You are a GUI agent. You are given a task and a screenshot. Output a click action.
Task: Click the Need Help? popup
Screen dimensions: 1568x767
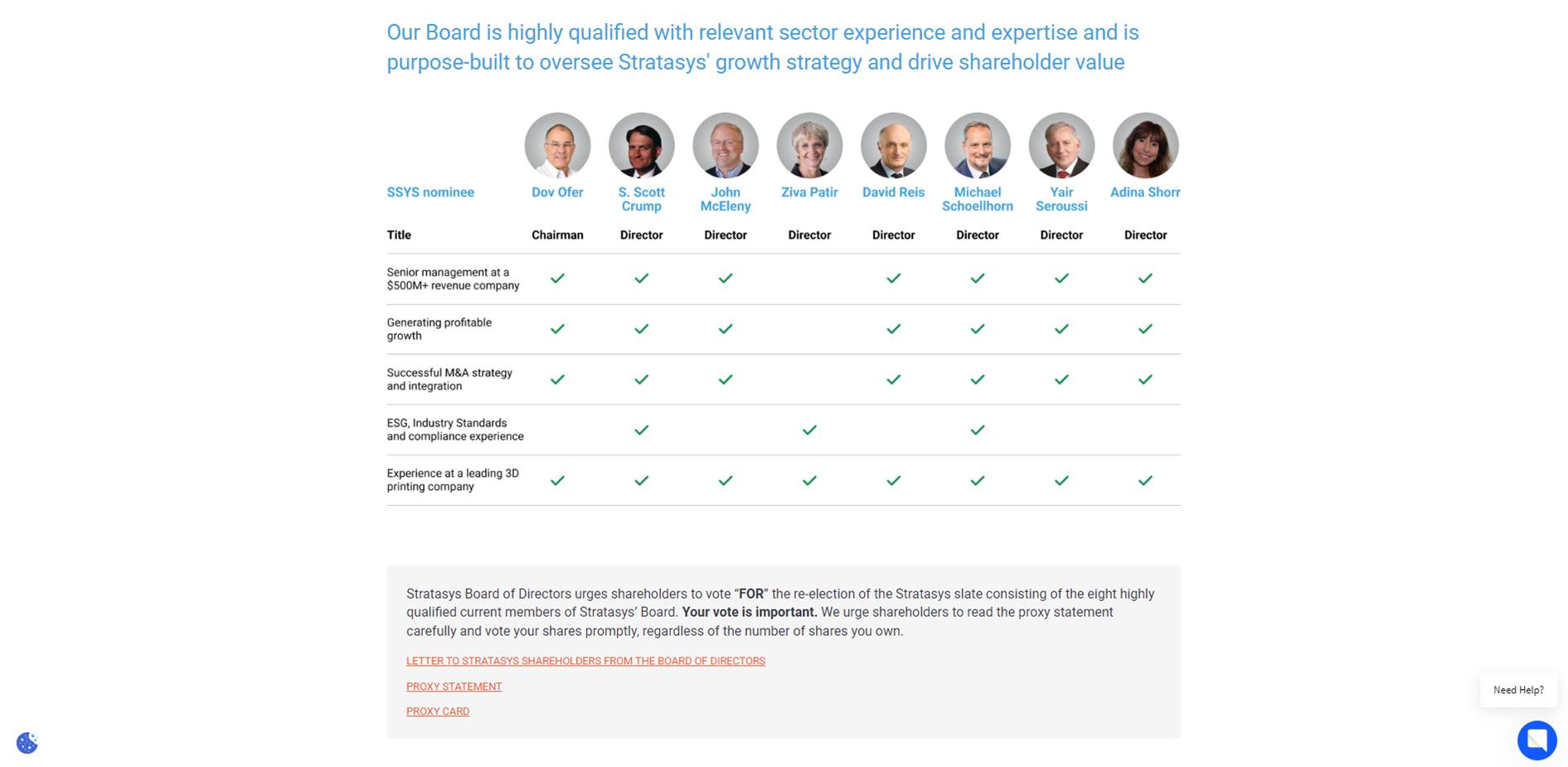pos(1517,690)
